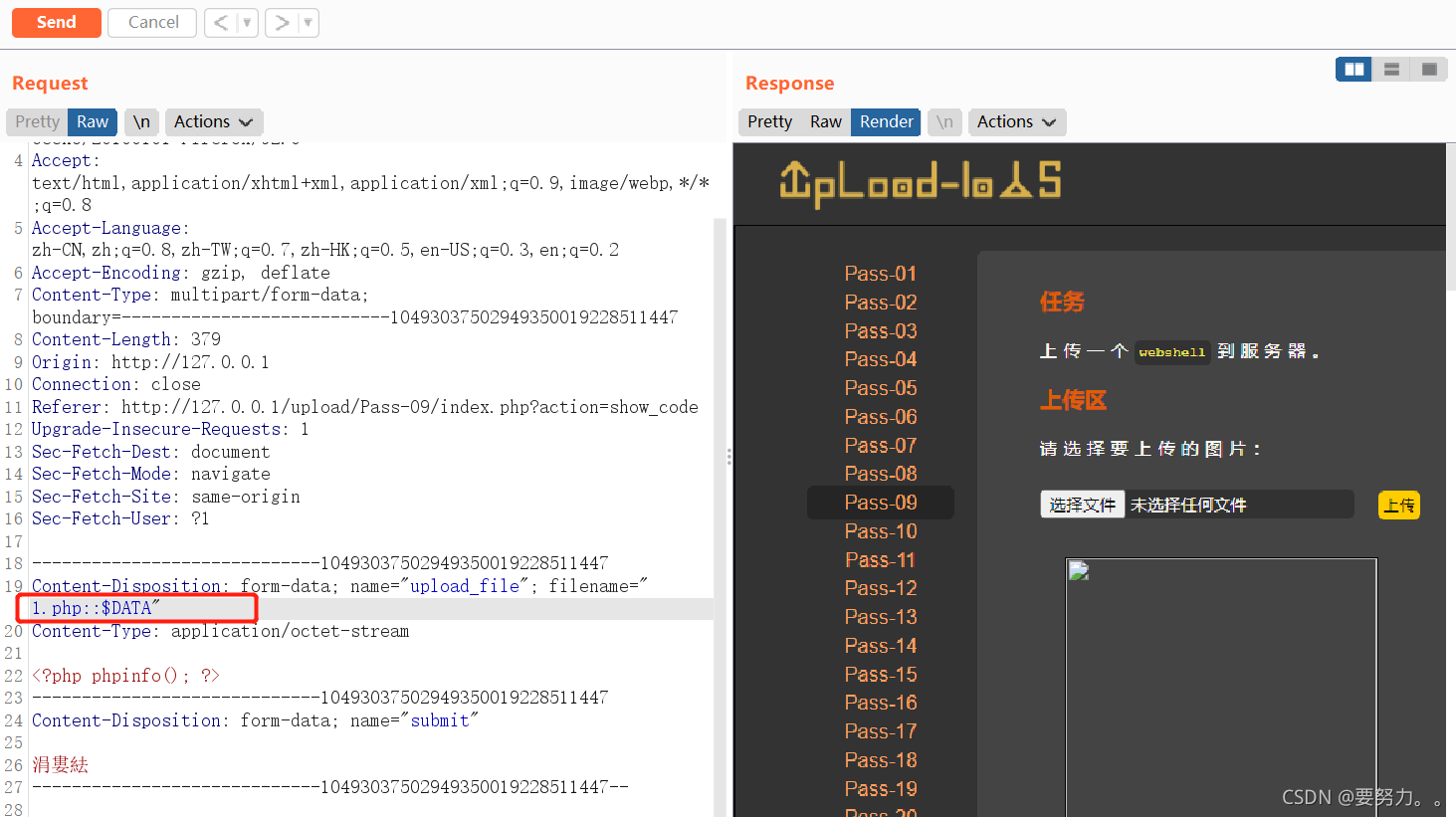1456x817 pixels.
Task: Click the Referer header line
Action: [365, 407]
